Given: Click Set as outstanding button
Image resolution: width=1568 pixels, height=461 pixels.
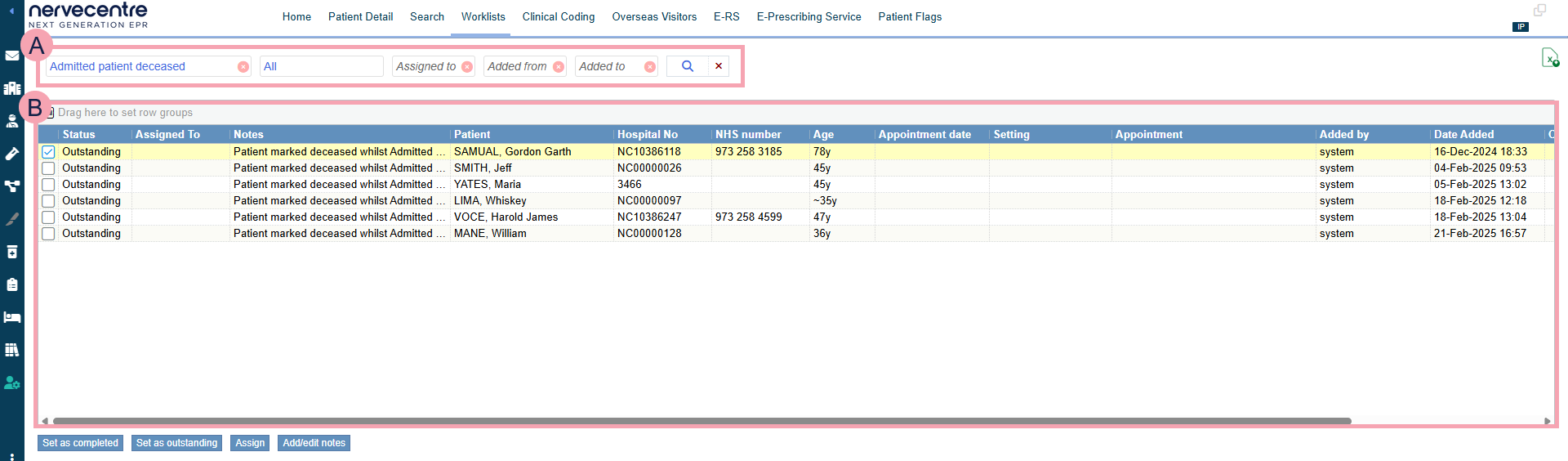Looking at the screenshot, I should click(x=176, y=443).
